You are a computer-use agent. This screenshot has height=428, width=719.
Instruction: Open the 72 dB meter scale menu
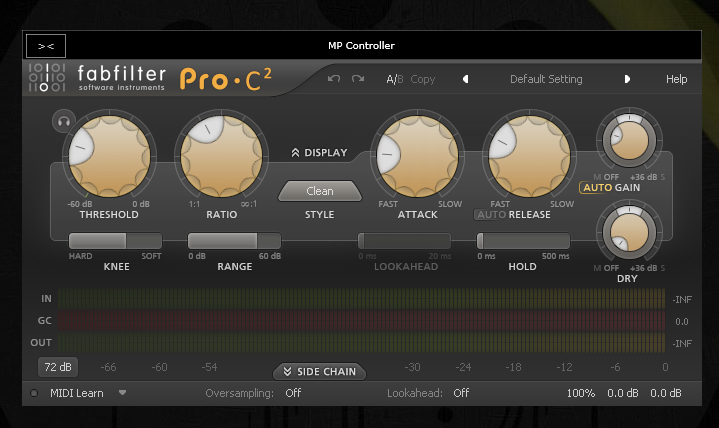tap(58, 367)
